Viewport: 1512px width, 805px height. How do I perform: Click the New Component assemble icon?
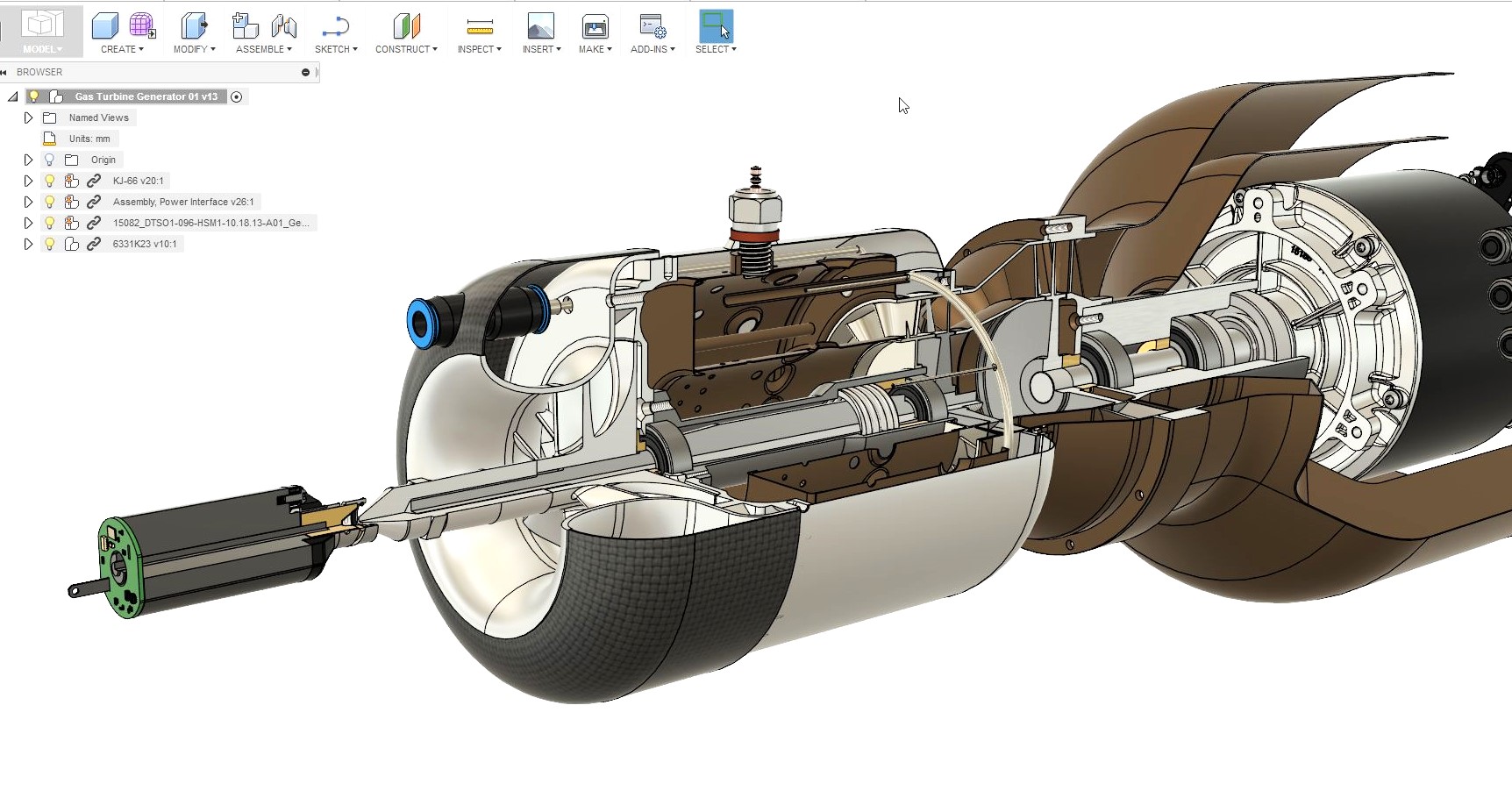pos(245,26)
